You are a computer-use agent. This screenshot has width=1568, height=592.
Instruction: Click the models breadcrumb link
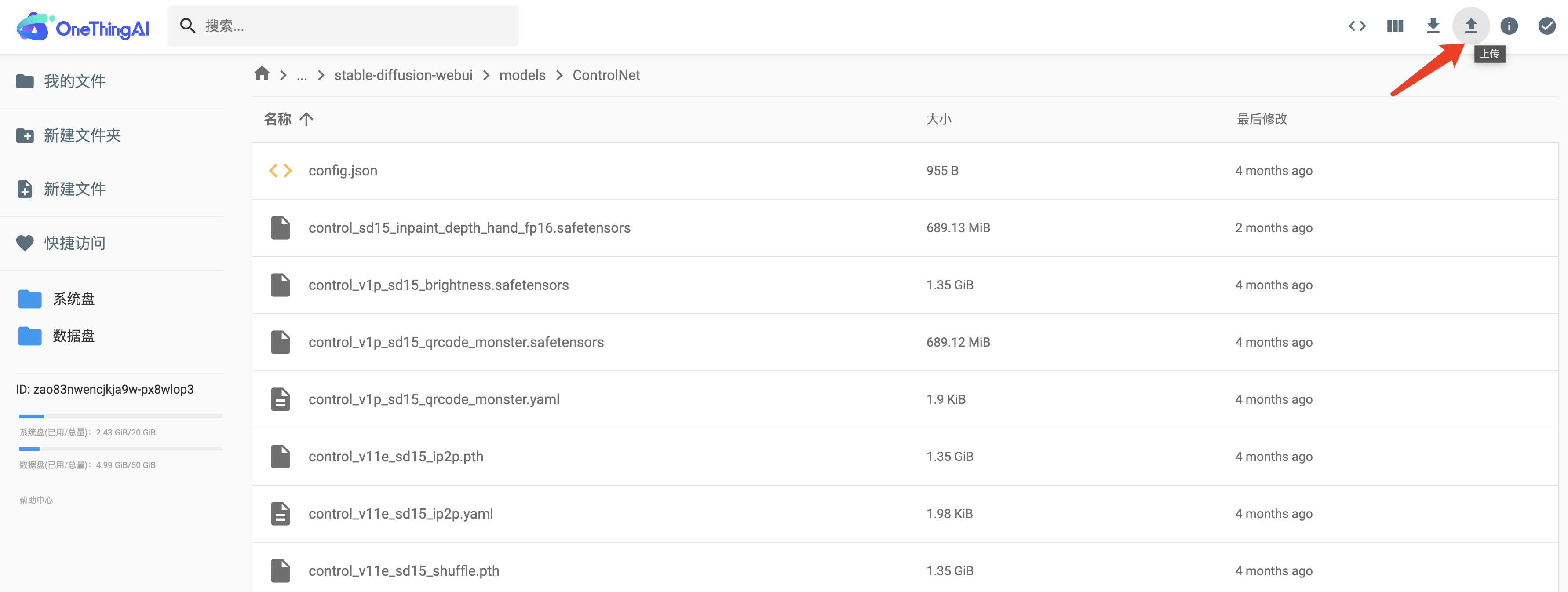[521, 75]
